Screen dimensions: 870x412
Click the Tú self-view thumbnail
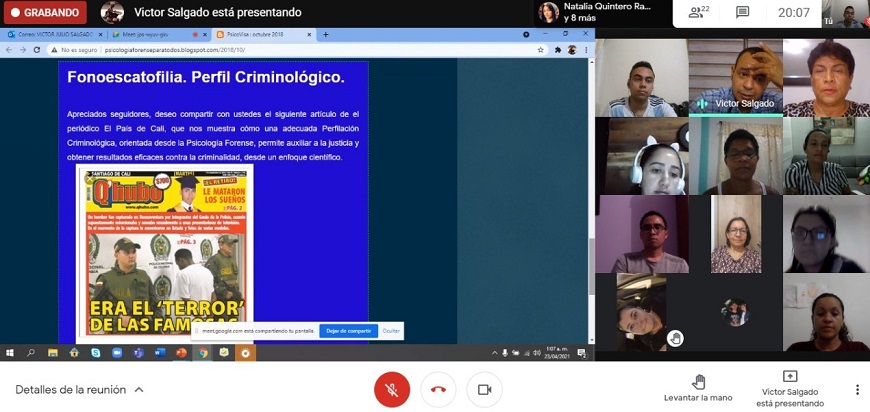pos(846,13)
